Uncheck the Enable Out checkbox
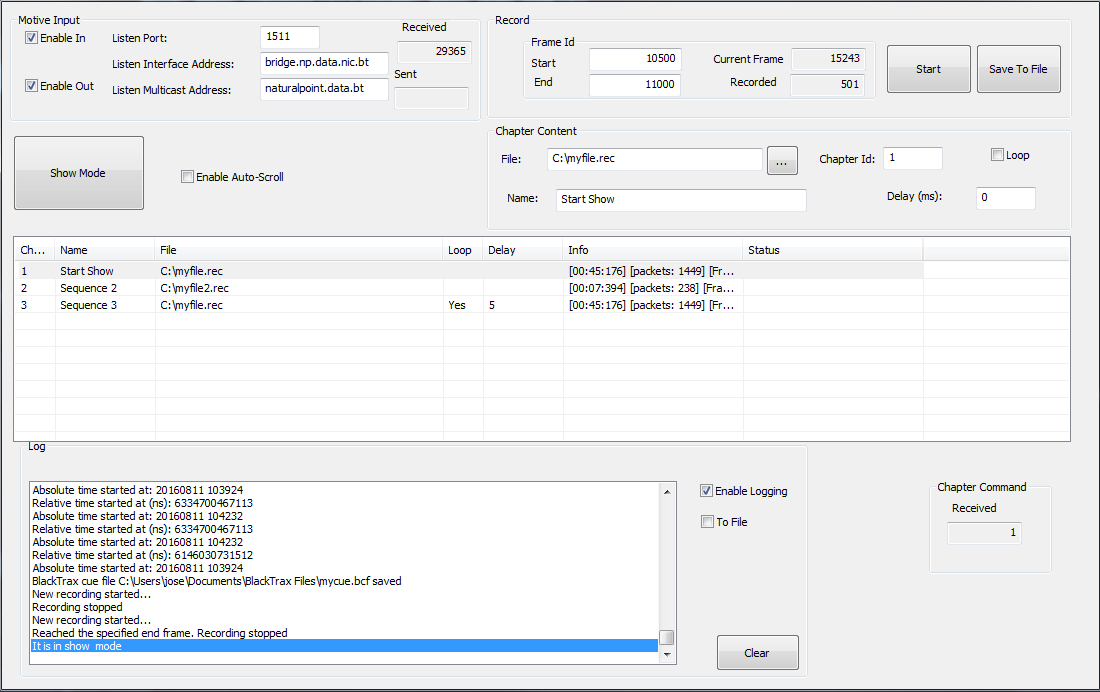 pyautogui.click(x=32, y=86)
